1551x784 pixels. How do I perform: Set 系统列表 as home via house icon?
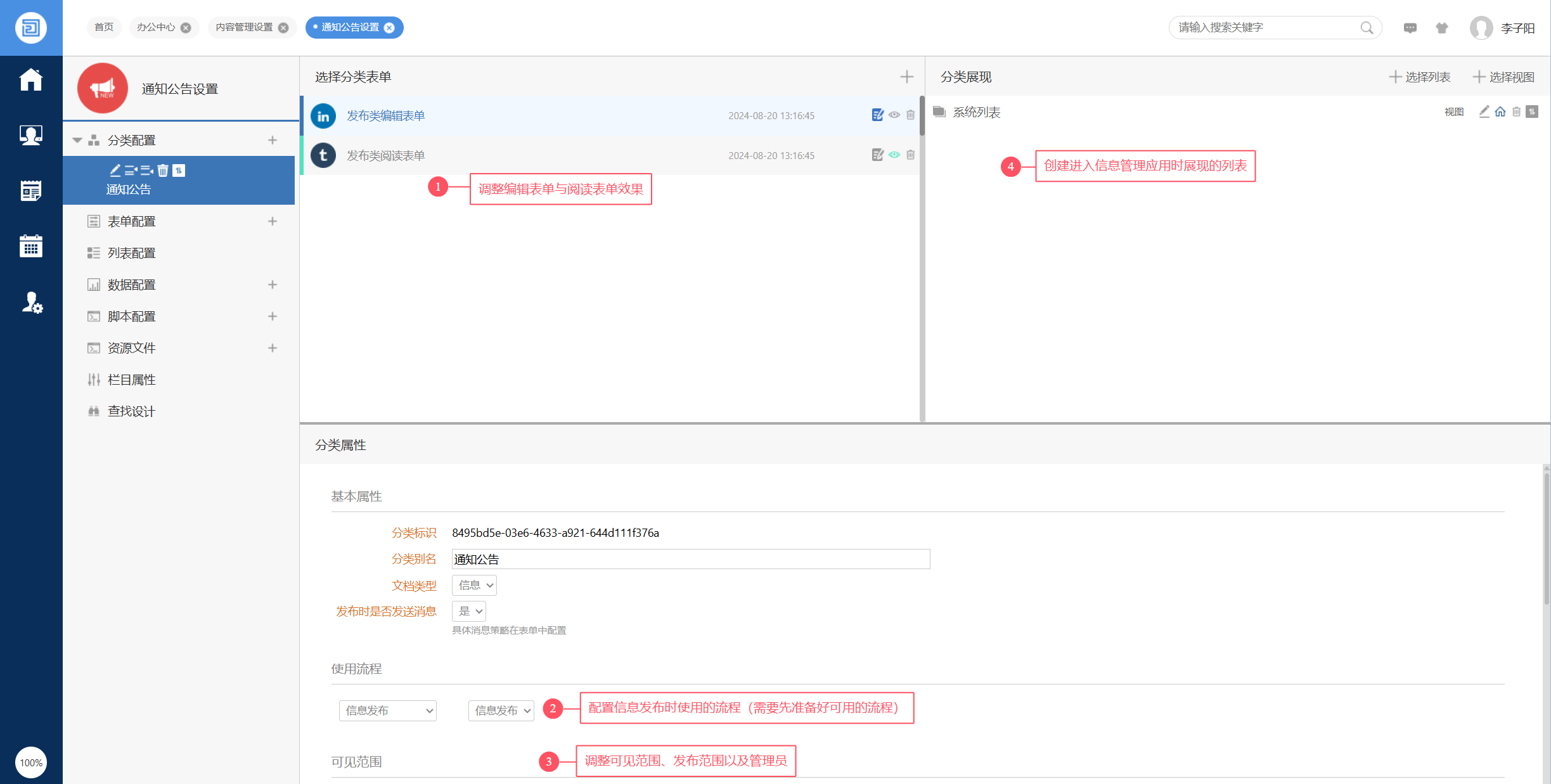[x=1500, y=112]
